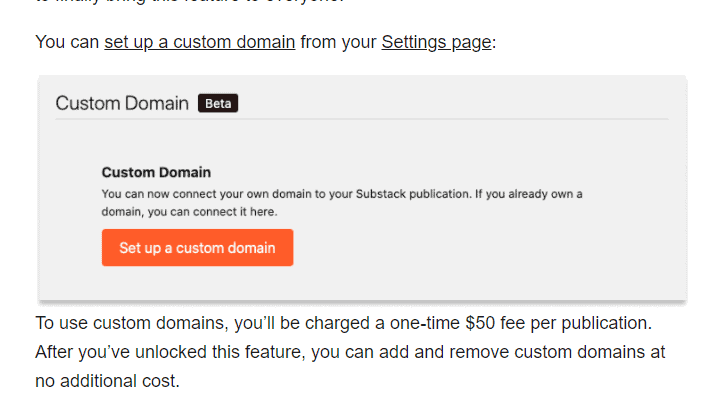This screenshot has width=715, height=420.
Task: Follow the 'Settings page' hyperlink
Action: coord(436,42)
